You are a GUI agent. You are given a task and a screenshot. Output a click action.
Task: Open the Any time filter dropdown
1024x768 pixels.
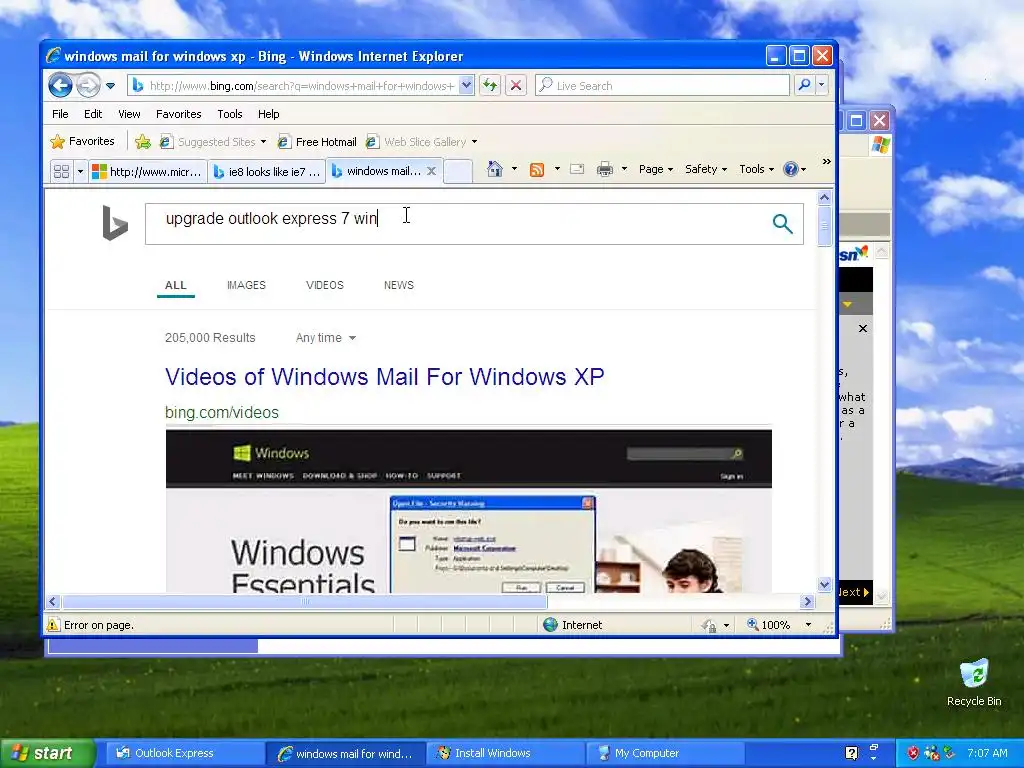coord(326,338)
